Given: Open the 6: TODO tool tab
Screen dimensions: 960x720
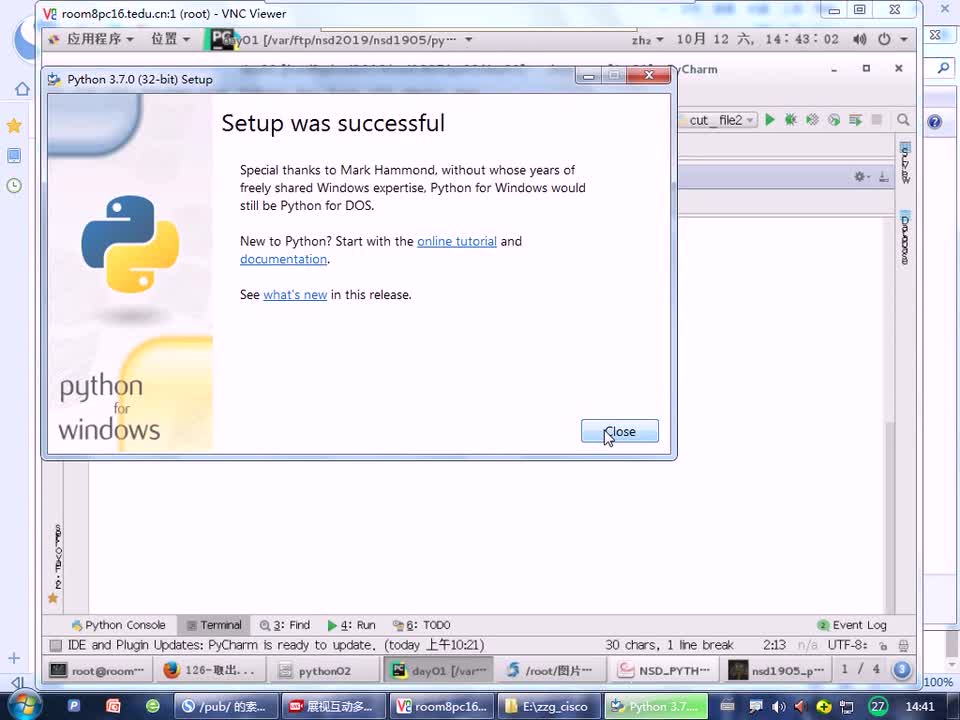Looking at the screenshot, I should pyautogui.click(x=421, y=625).
